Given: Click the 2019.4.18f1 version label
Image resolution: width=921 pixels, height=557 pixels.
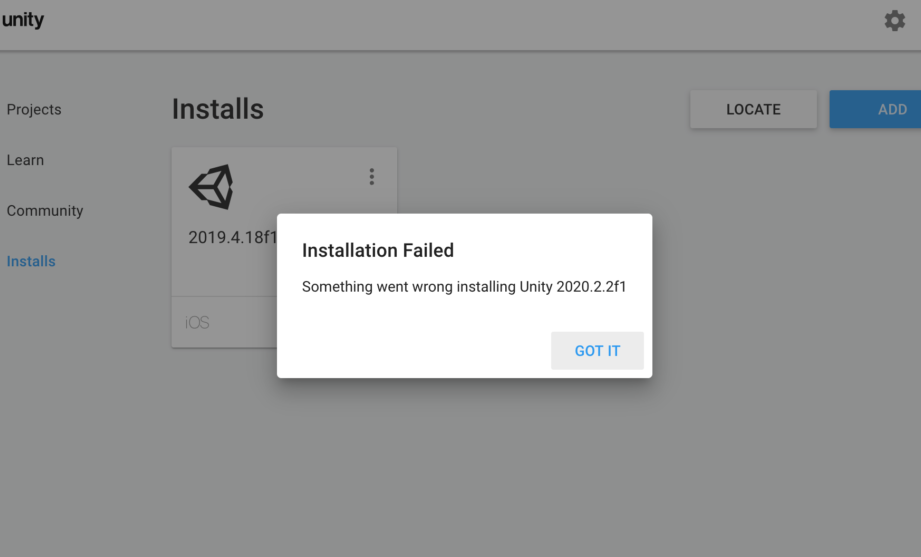Looking at the screenshot, I should click(x=233, y=237).
